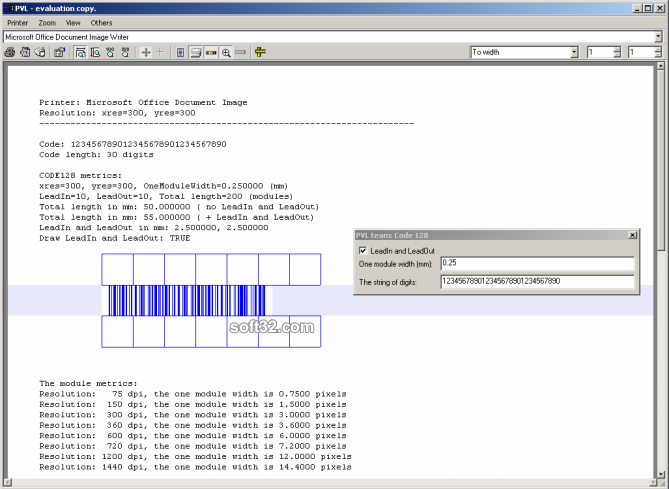
Task: Click horizontal scrollbar left arrow
Action: [8, 483]
